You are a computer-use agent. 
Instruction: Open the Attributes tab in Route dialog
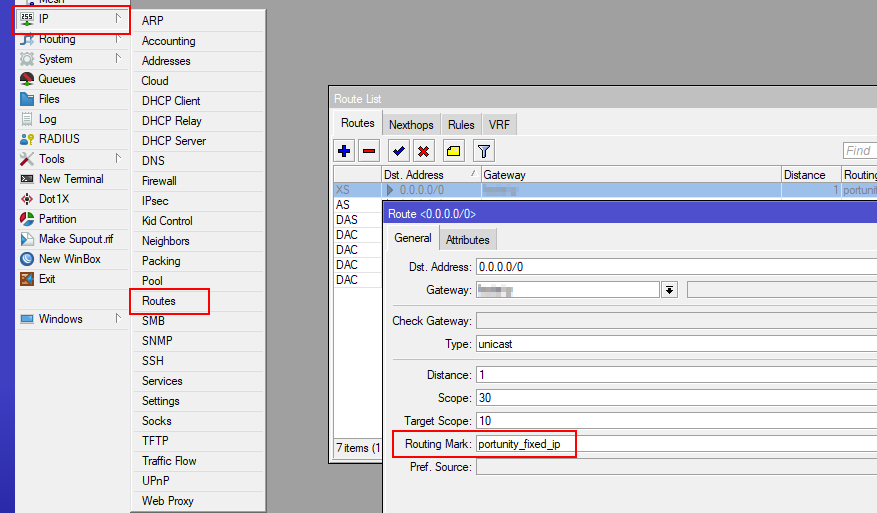(x=467, y=240)
